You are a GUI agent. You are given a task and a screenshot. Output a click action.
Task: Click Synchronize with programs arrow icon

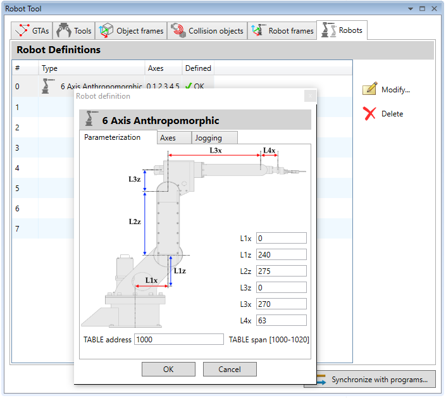coord(321,379)
